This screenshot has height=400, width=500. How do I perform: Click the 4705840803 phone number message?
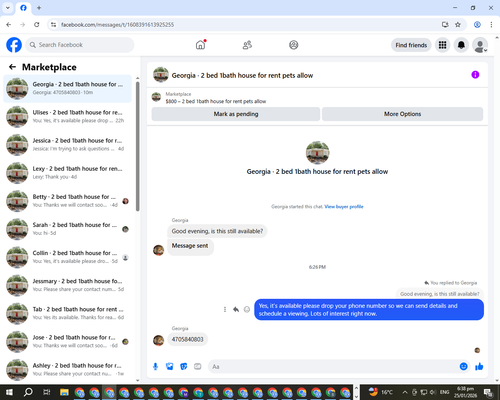coord(187,339)
